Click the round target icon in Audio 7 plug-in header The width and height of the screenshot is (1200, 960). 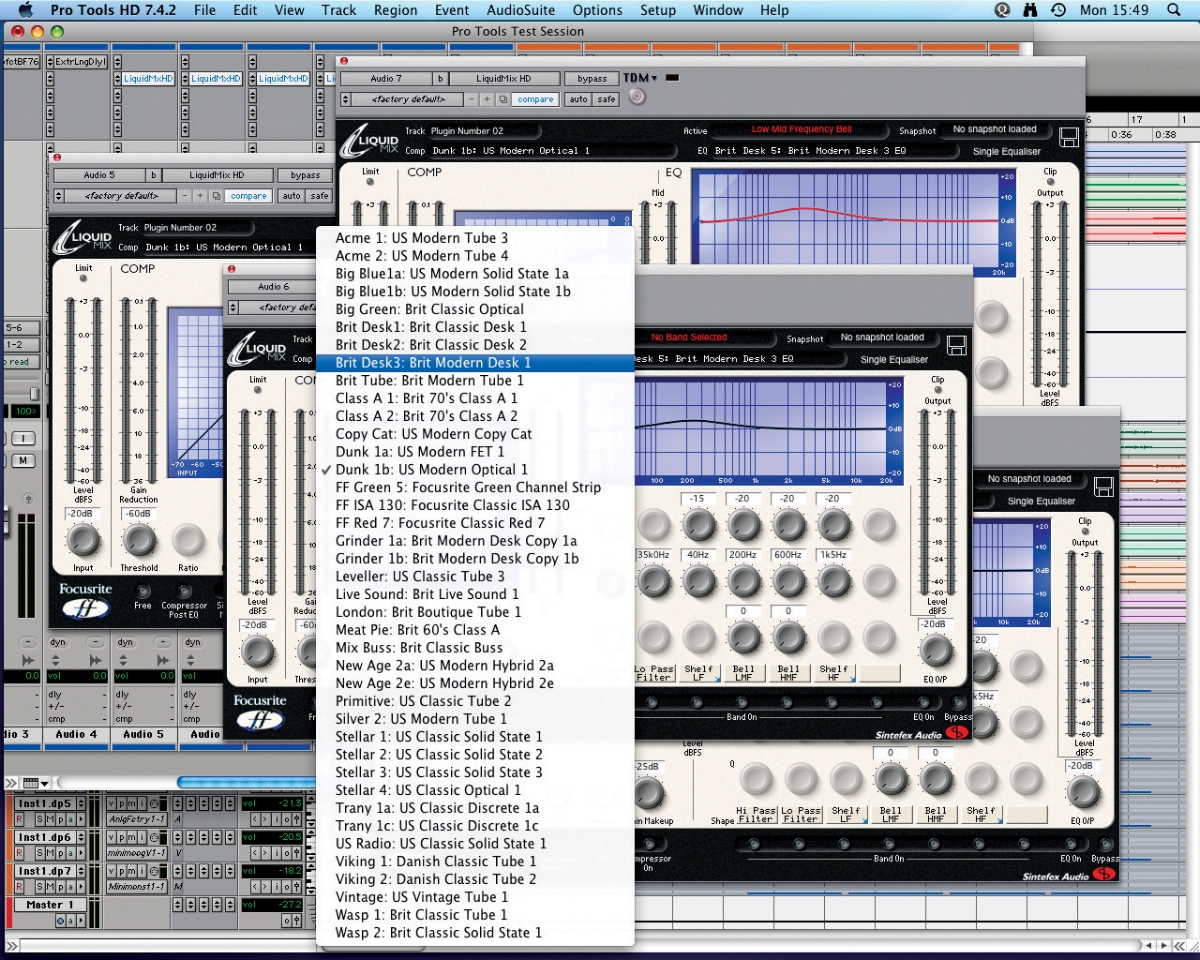tap(636, 98)
